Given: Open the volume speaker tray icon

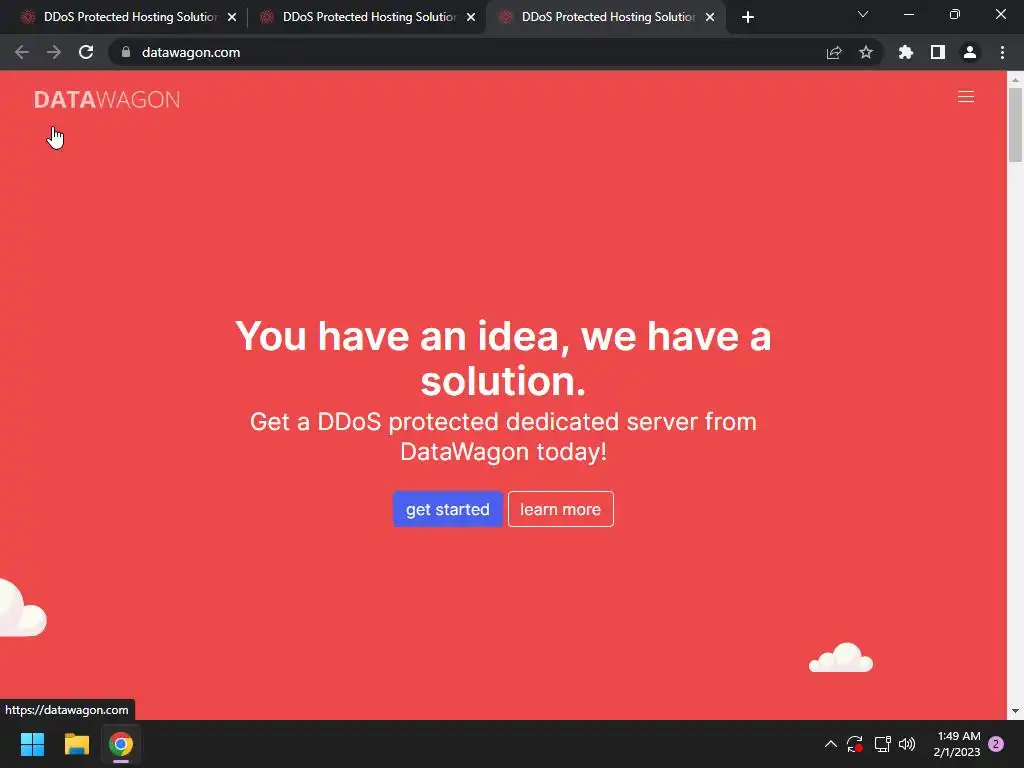Looking at the screenshot, I should 907,744.
